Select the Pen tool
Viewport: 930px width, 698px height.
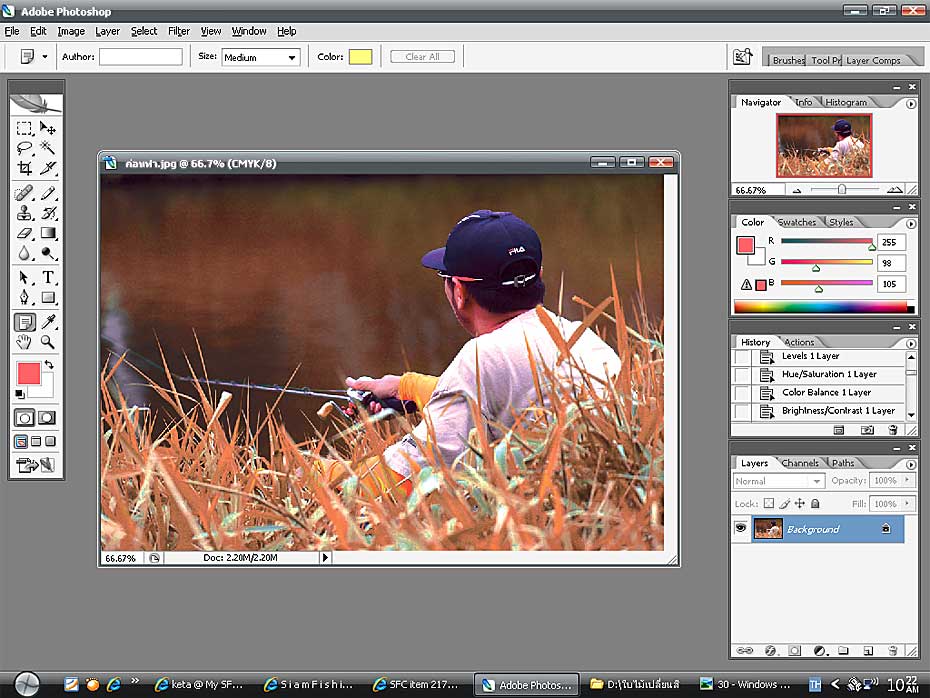24,297
